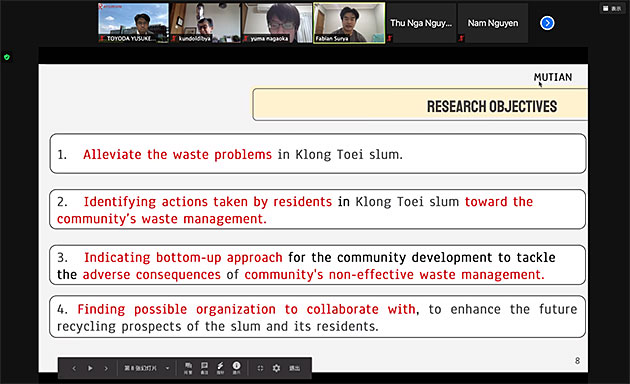The width and height of the screenshot is (630, 384).
Task: Click 'Finding possible organization to collaborate with' text
Action: [x=246, y=309]
